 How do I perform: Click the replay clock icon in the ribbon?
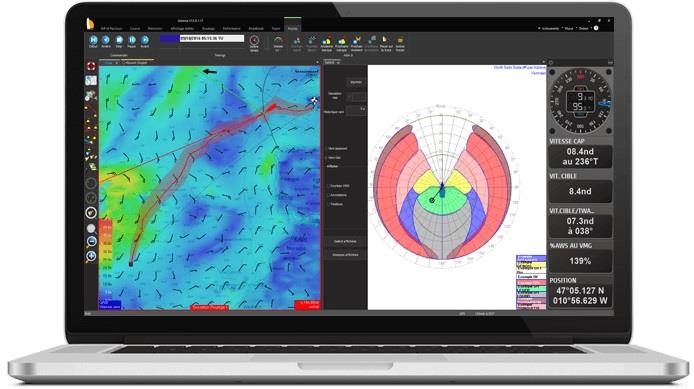tap(254, 40)
